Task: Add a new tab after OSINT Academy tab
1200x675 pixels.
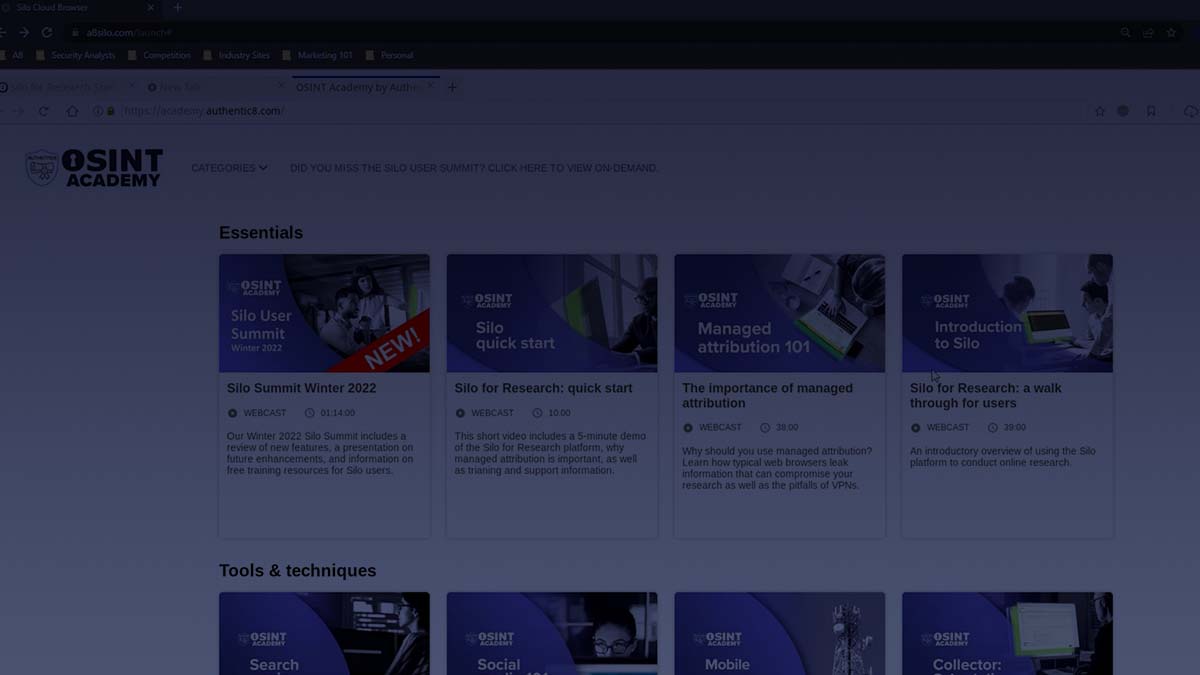Action: click(x=452, y=87)
